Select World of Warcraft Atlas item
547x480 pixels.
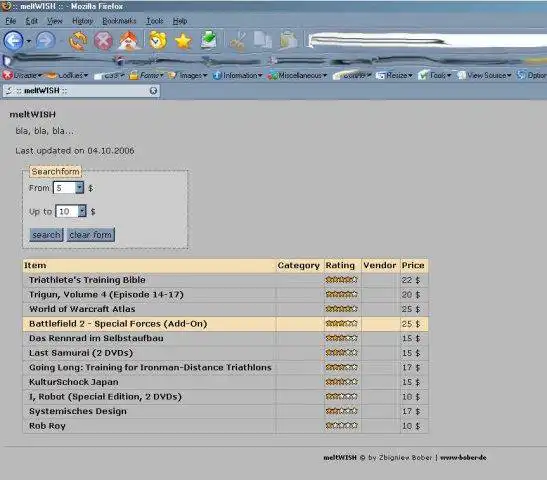(x=82, y=309)
